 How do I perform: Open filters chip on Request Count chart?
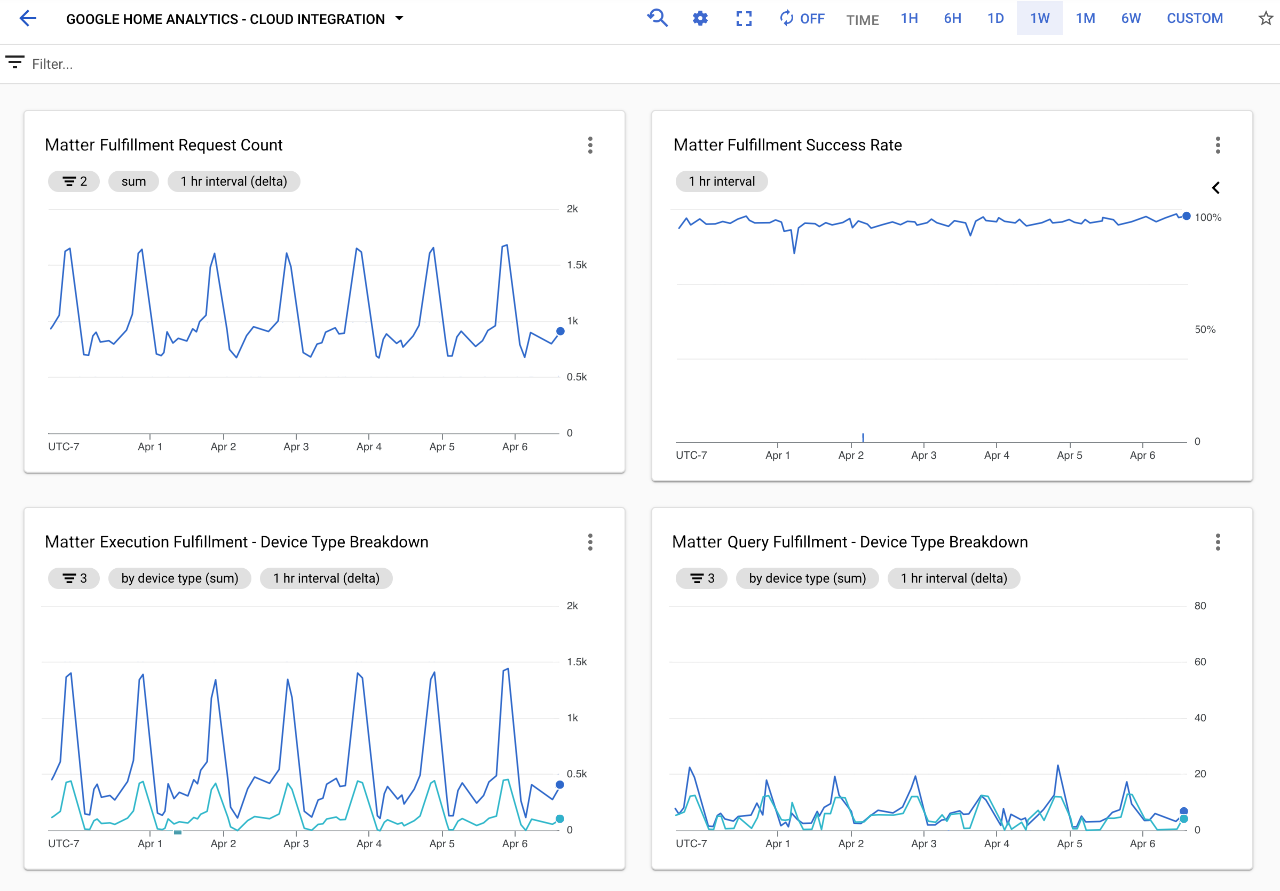[74, 181]
